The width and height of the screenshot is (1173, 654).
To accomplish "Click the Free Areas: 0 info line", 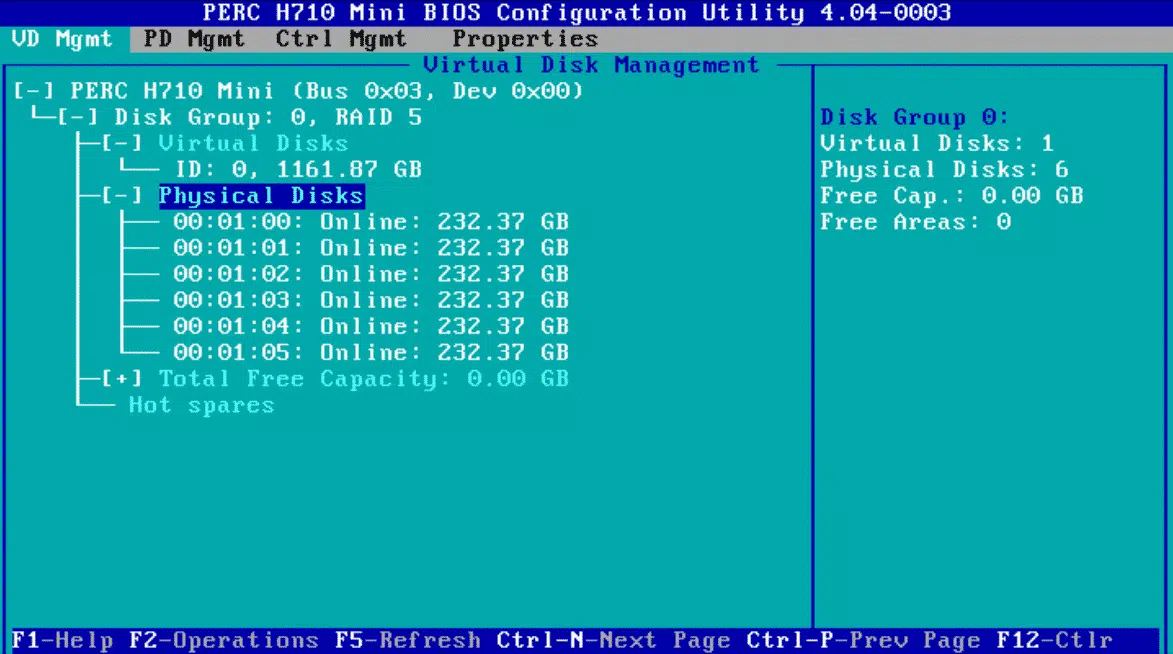I will tap(916, 222).
